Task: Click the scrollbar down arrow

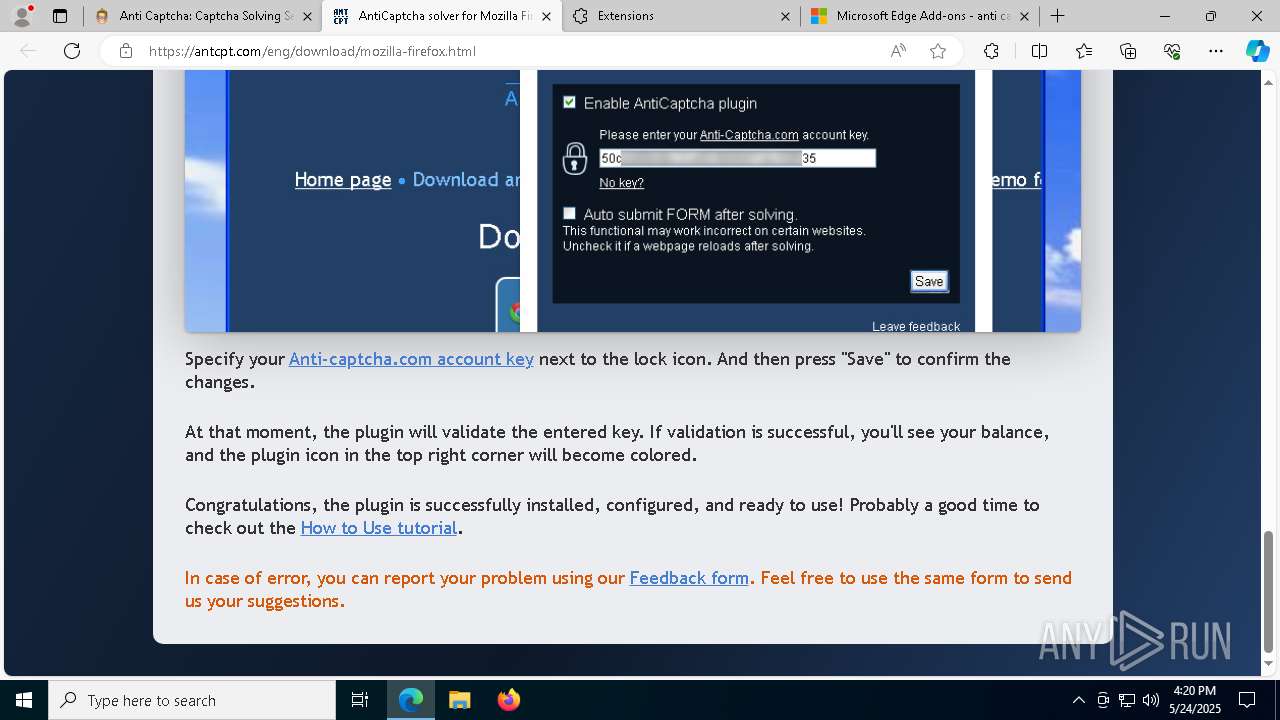Action: tap(1269, 663)
